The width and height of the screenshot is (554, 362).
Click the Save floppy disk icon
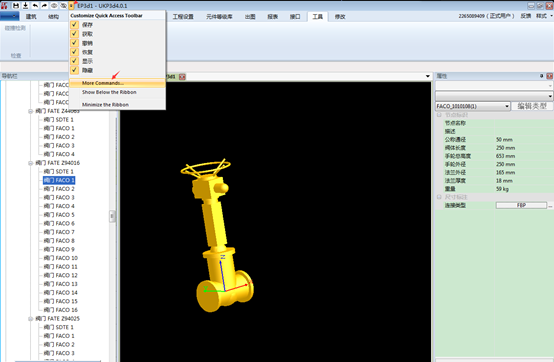(16, 5)
